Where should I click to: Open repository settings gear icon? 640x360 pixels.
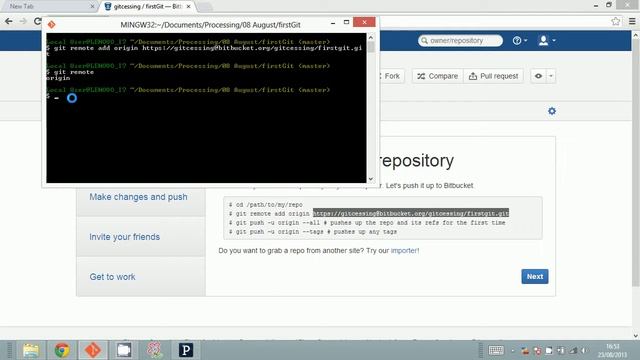(x=552, y=111)
